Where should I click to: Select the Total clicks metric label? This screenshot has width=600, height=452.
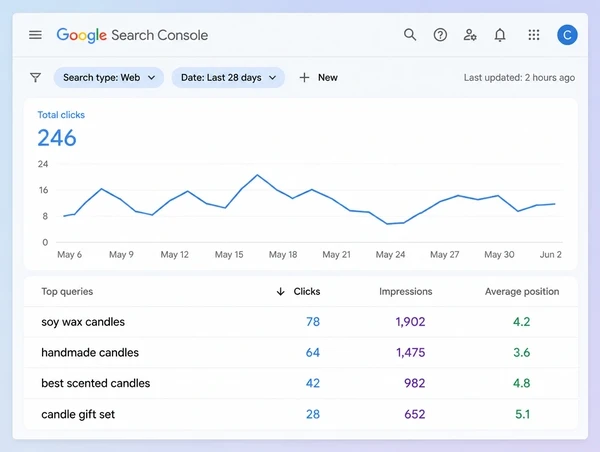click(x=61, y=115)
